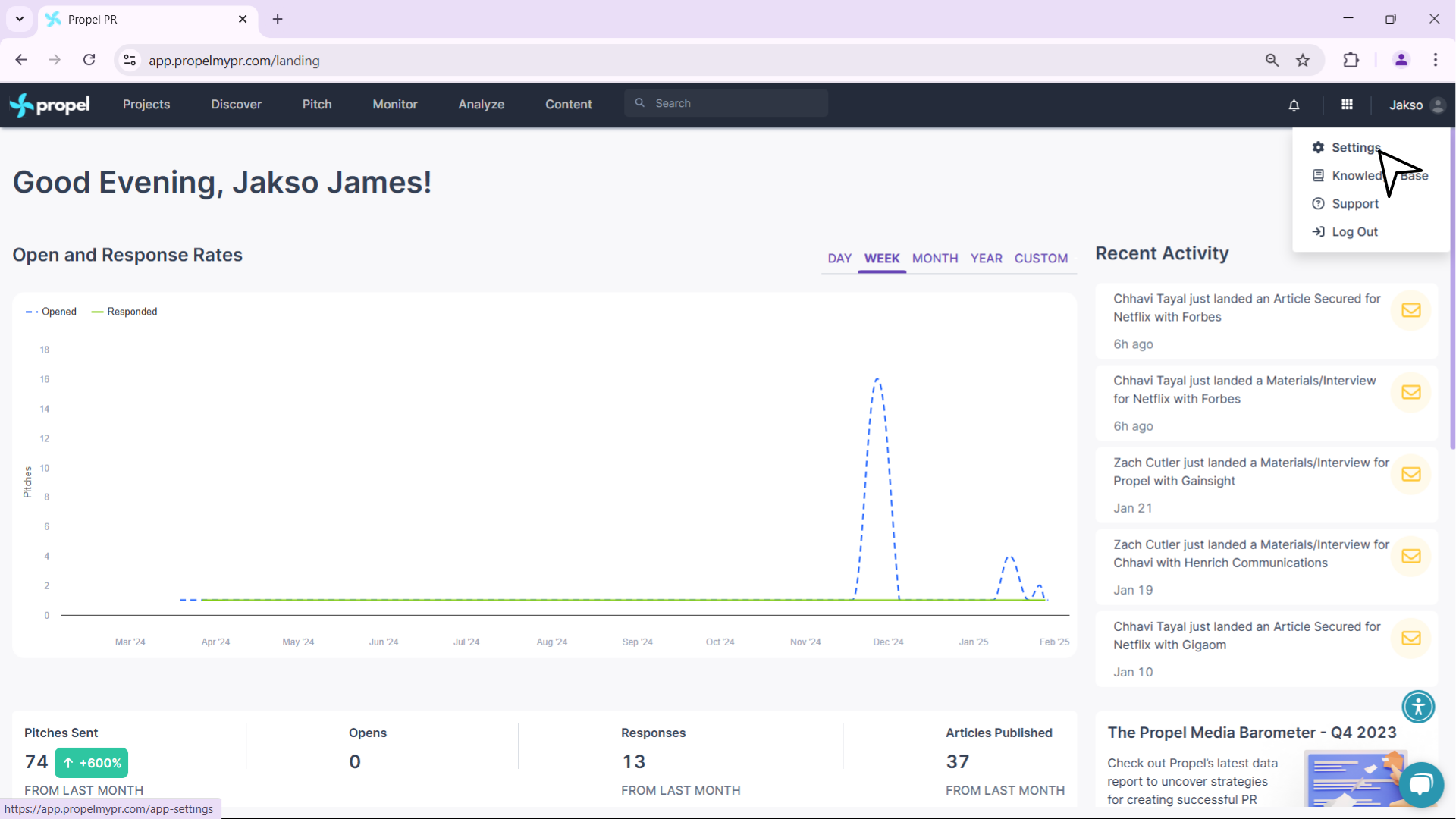The height and width of the screenshot is (819, 1456).
Task: Click The Propel Media Barometer Q4 2023 title
Action: (x=1251, y=733)
